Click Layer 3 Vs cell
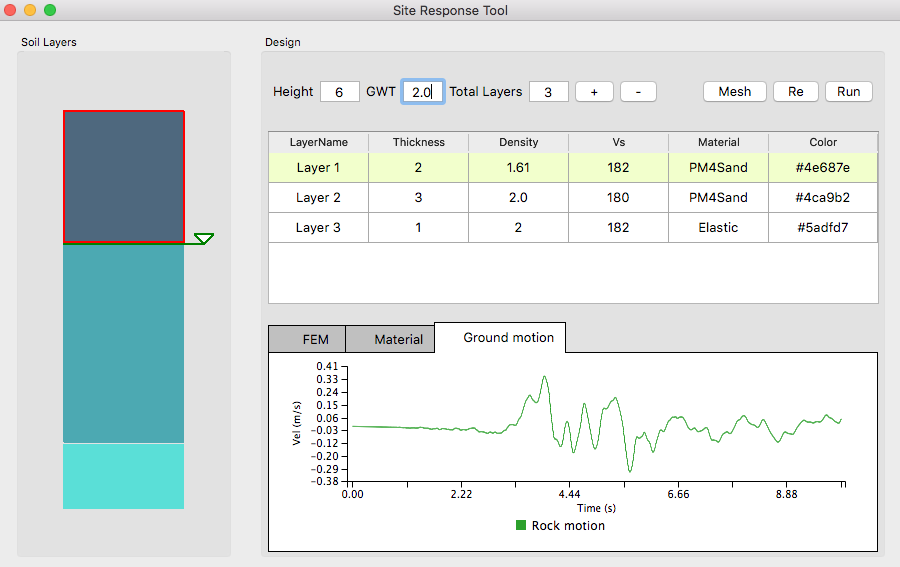This screenshot has width=900, height=567. click(x=618, y=227)
